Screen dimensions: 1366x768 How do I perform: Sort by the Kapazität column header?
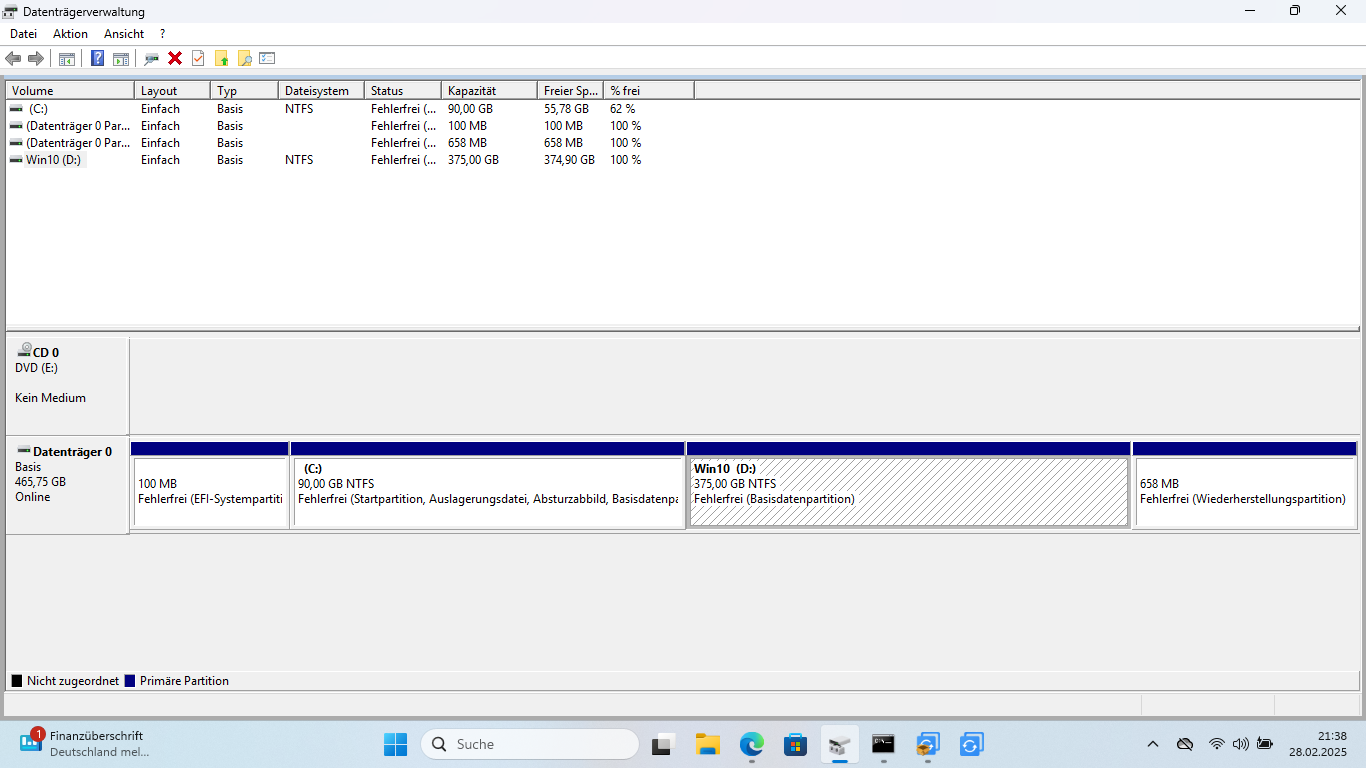coord(489,91)
